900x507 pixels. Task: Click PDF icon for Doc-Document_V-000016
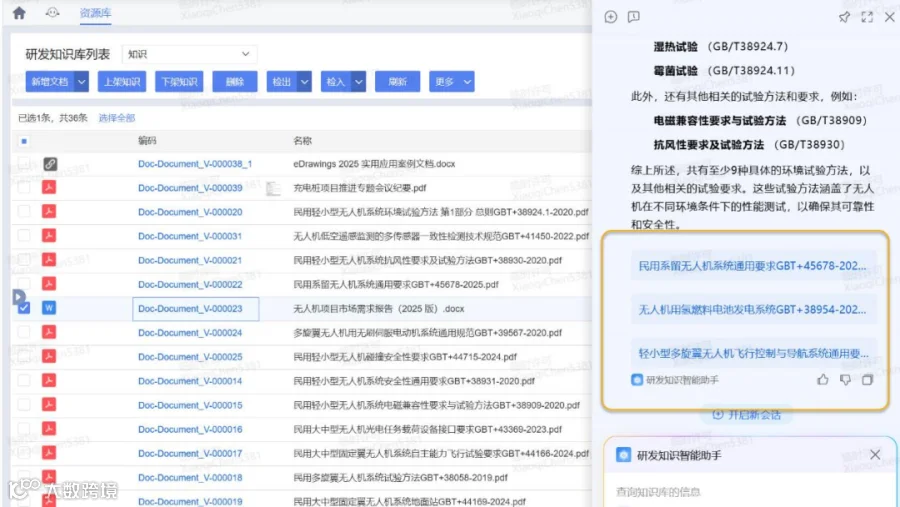[49, 428]
